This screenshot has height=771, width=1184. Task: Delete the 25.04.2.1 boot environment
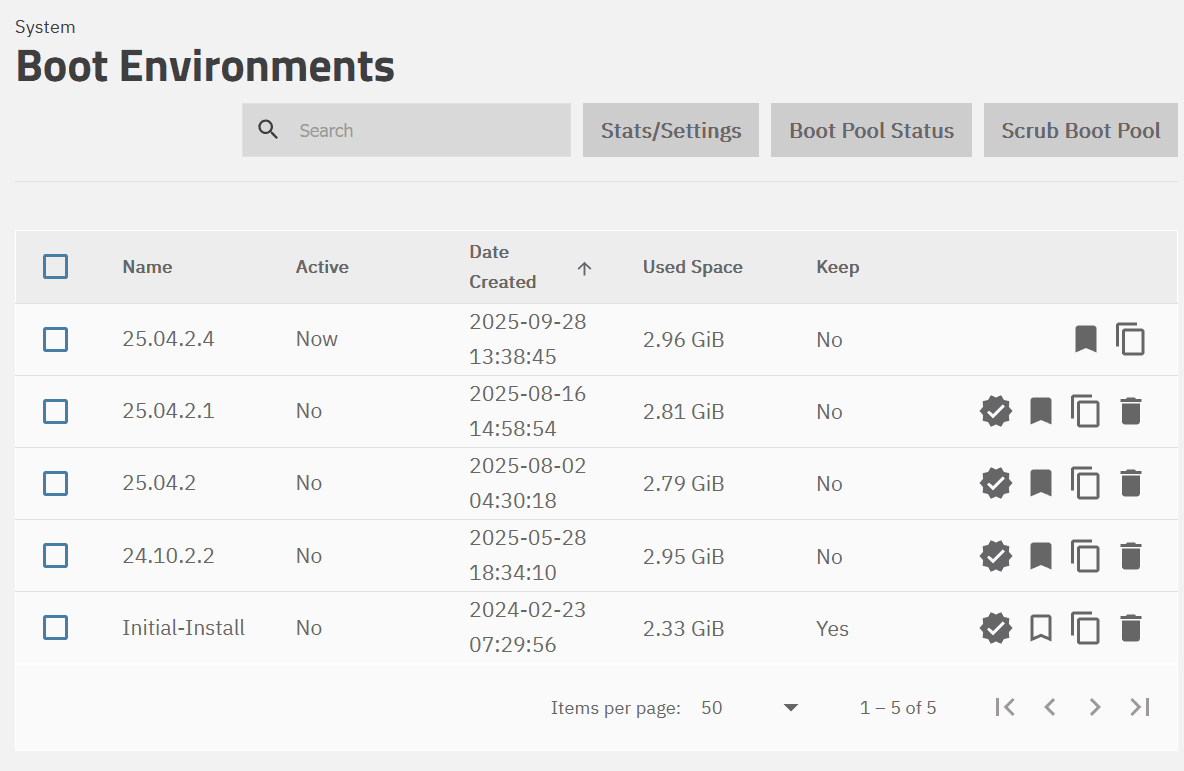click(1130, 411)
